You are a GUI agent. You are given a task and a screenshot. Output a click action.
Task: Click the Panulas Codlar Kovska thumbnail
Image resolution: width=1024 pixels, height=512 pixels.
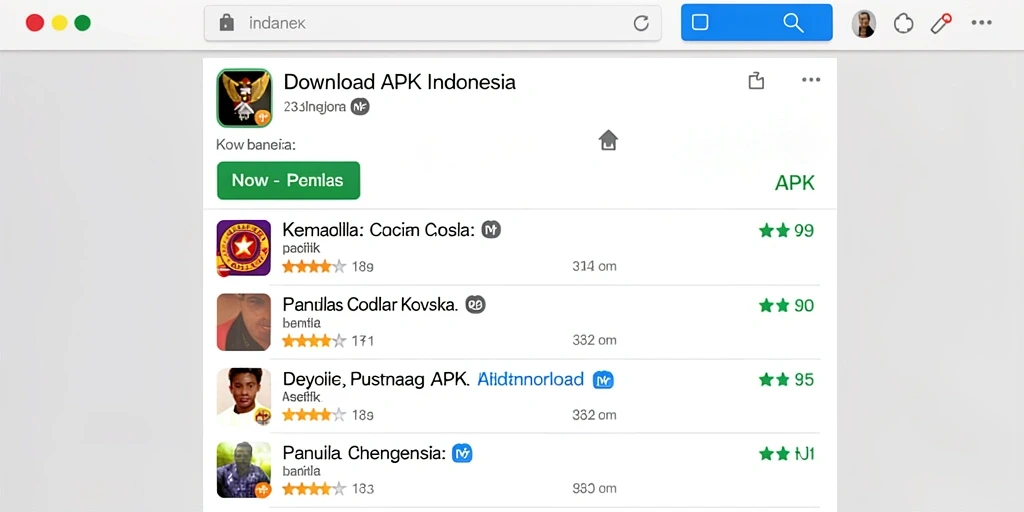coord(244,322)
